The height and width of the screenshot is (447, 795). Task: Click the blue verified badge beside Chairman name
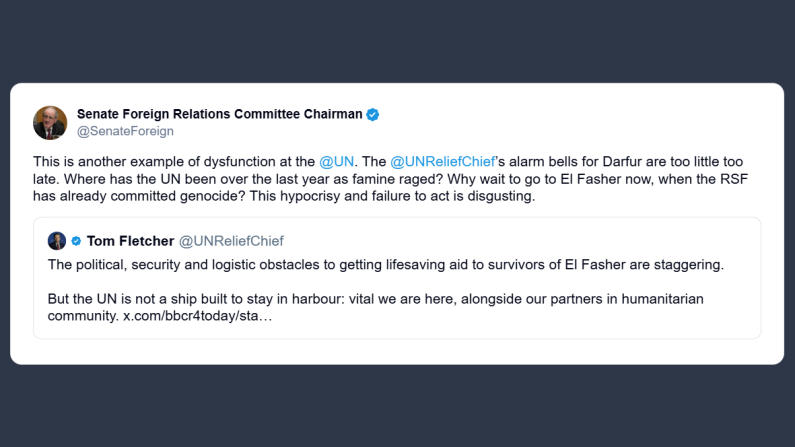tap(373, 114)
